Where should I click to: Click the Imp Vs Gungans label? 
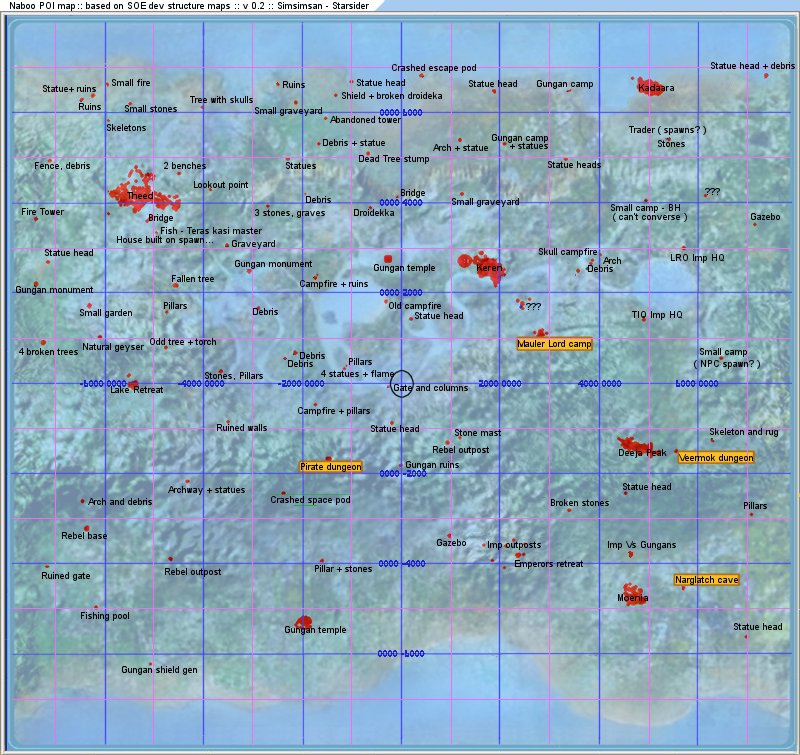click(x=641, y=545)
